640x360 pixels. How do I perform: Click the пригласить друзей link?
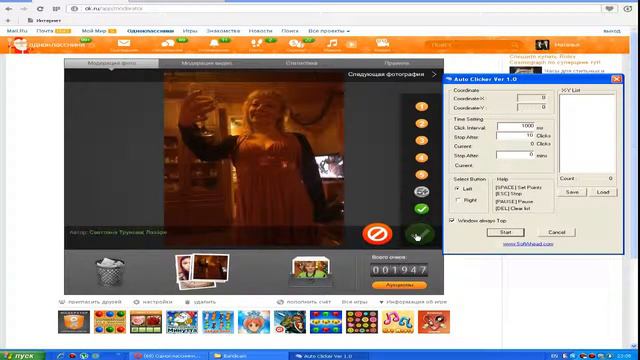90,302
